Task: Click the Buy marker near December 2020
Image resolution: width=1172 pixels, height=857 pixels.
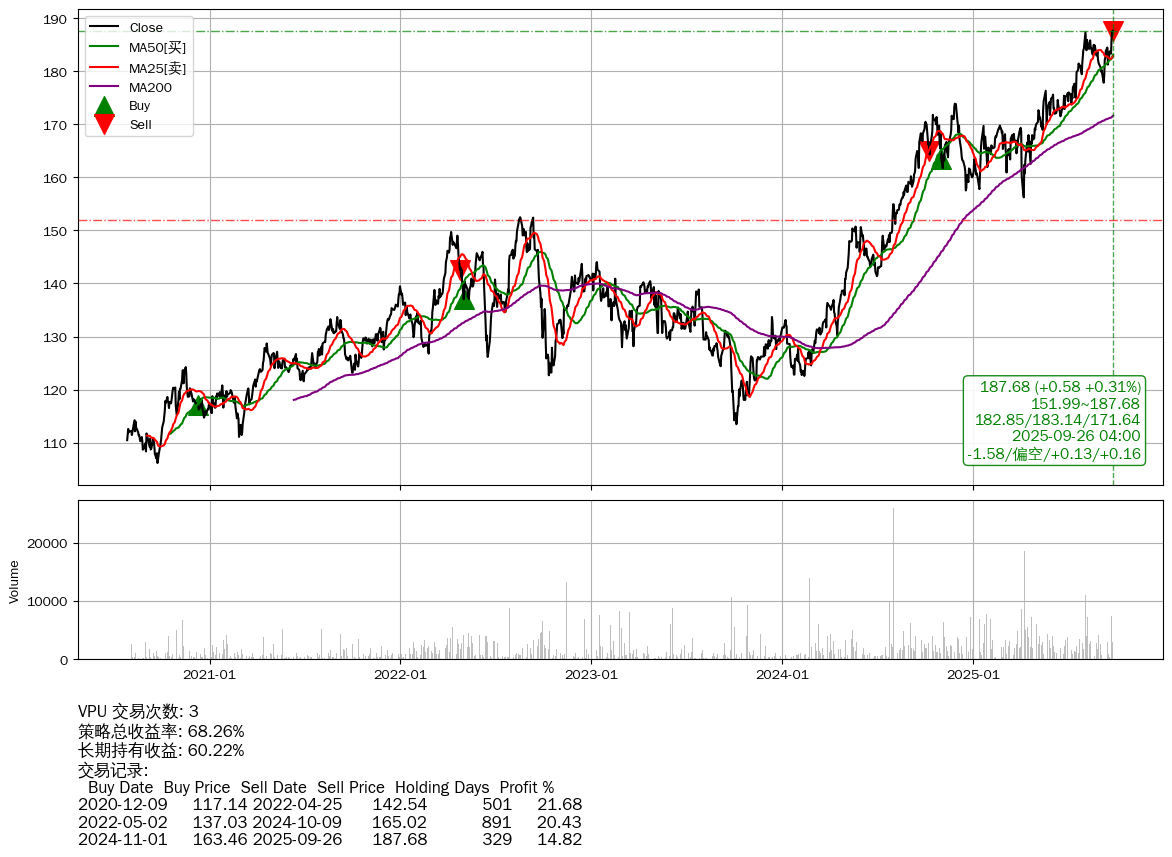Action: pyautogui.click(x=198, y=404)
